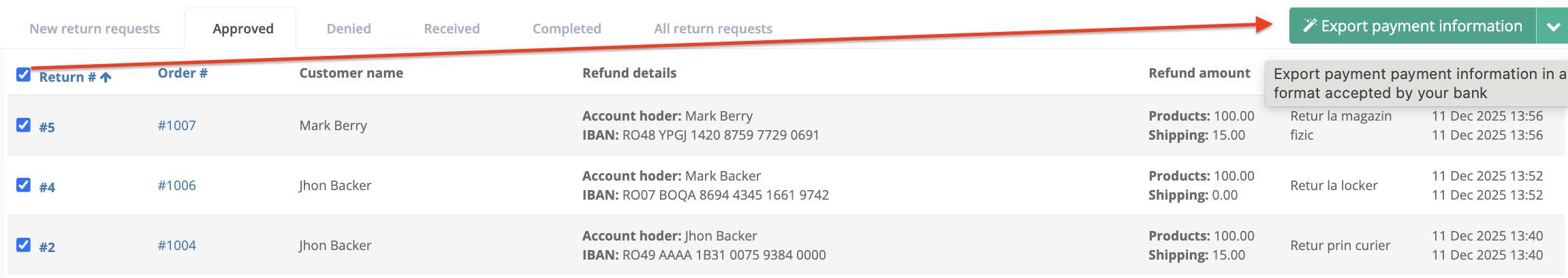Click the Export payment information button
Image resolution: width=1568 pixels, height=278 pixels.
pyautogui.click(x=1420, y=27)
